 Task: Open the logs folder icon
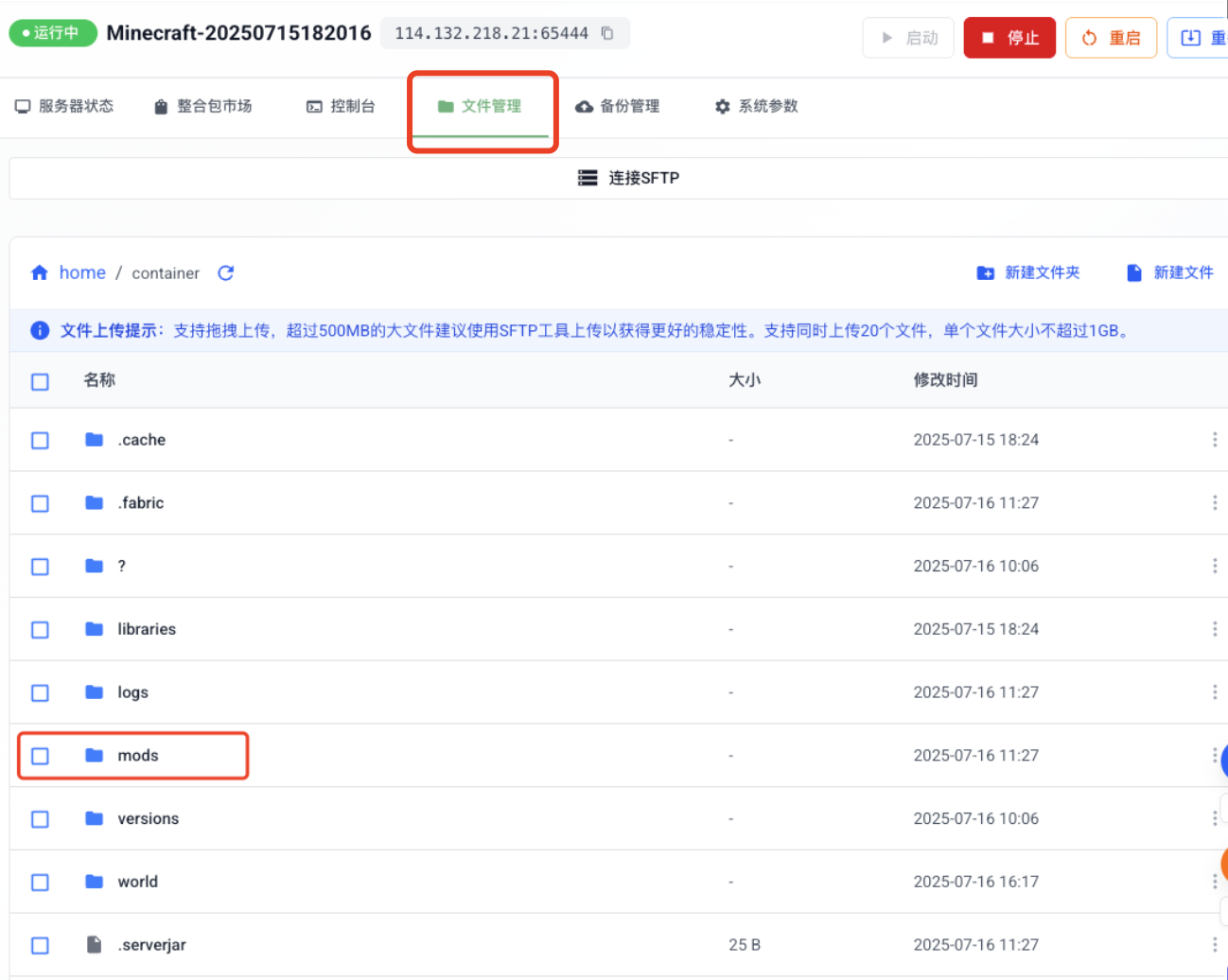(94, 692)
